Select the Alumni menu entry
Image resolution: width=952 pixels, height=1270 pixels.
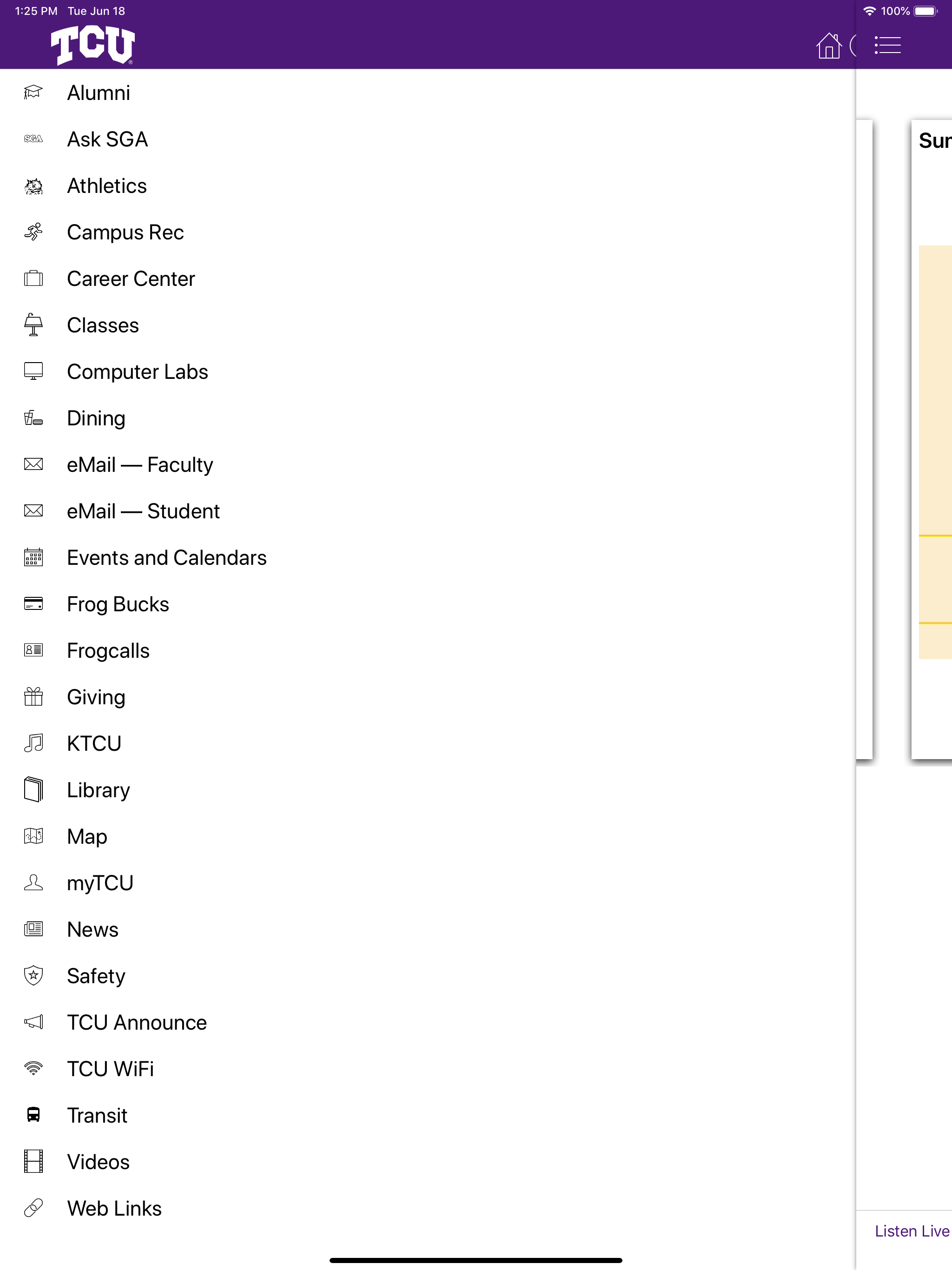pos(98,93)
